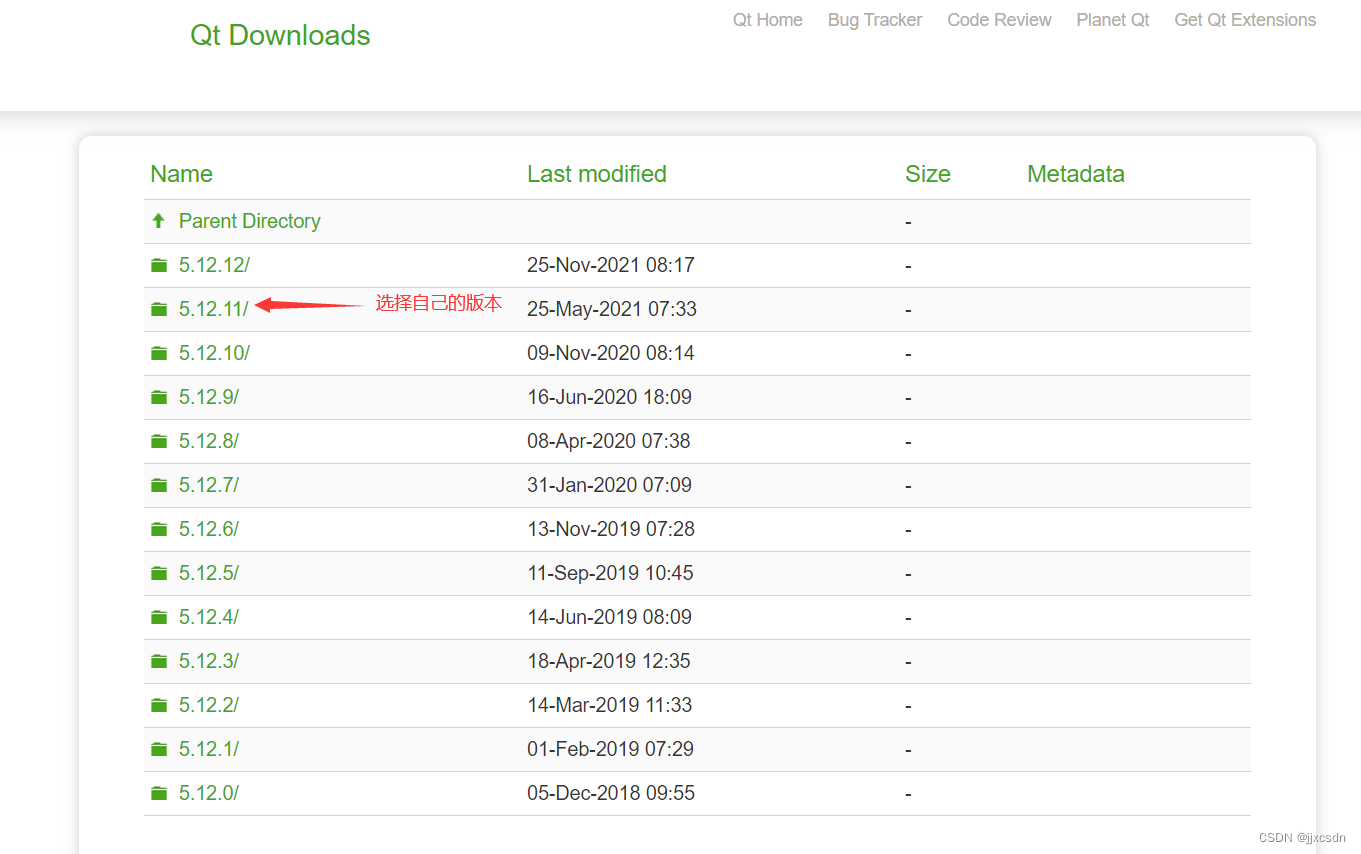This screenshot has width=1361, height=854.
Task: Sort by the Size column header
Action: (928, 174)
